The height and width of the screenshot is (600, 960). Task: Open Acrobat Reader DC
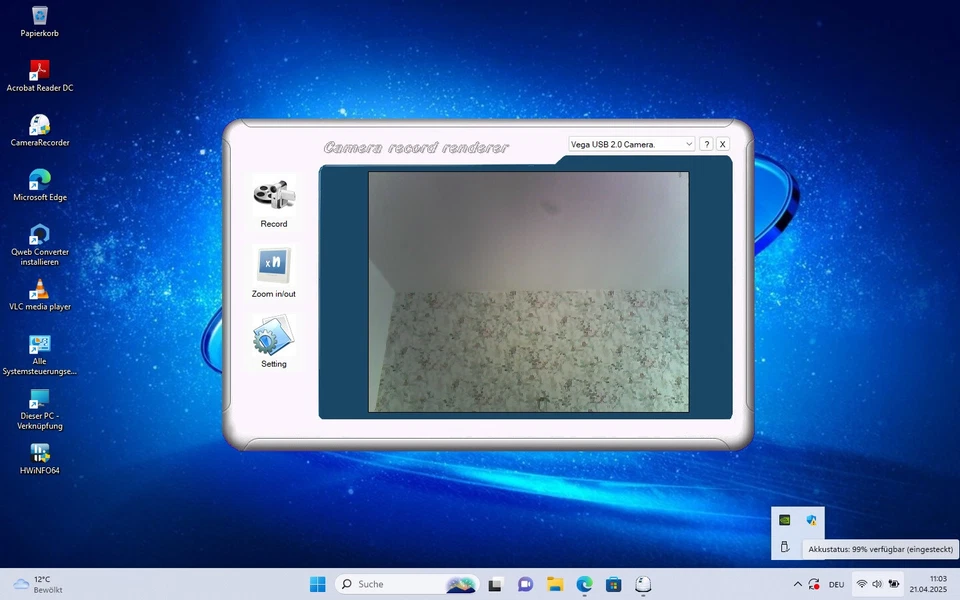coord(39,70)
